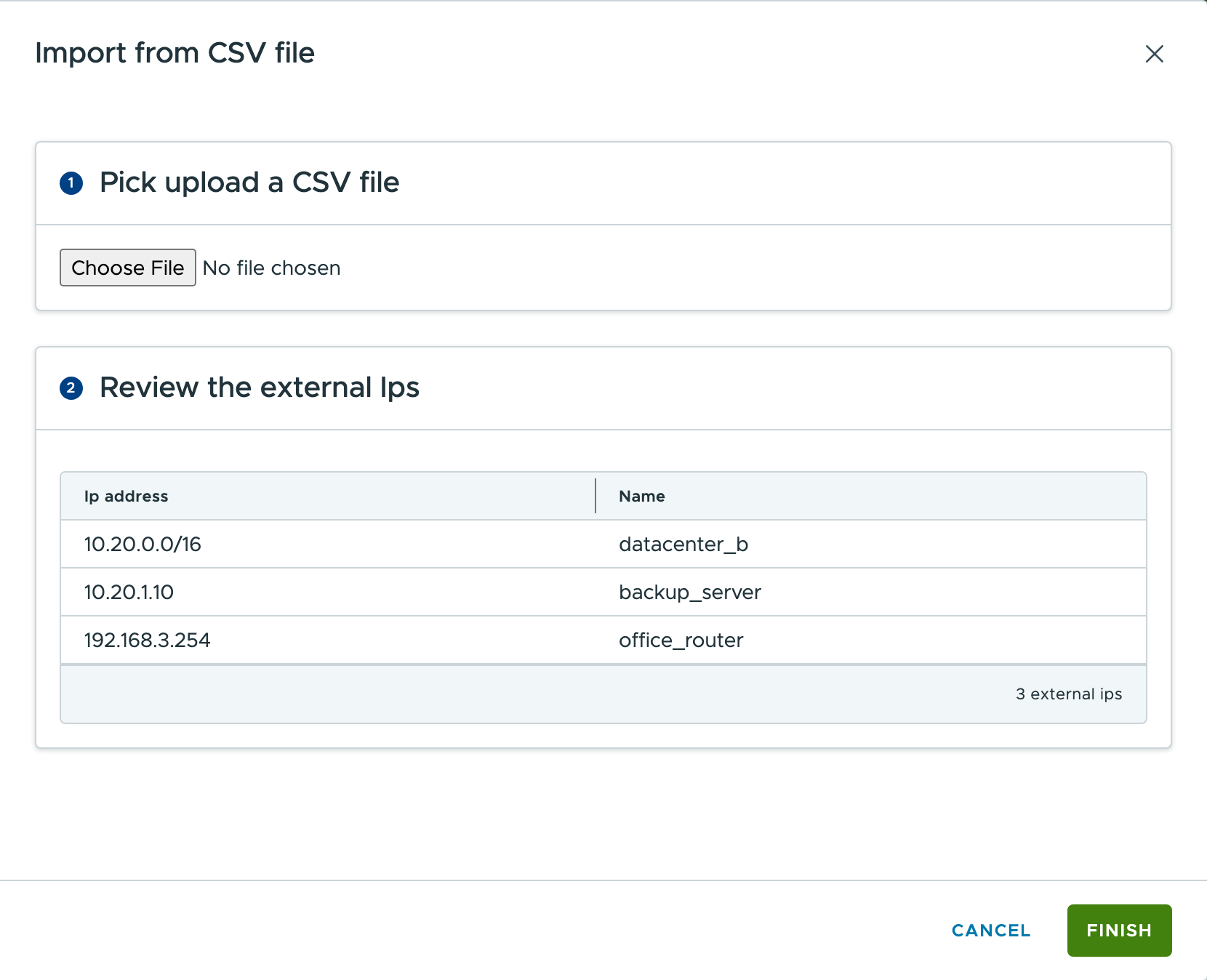
Task: Cancel the CSV import
Action: click(x=991, y=930)
